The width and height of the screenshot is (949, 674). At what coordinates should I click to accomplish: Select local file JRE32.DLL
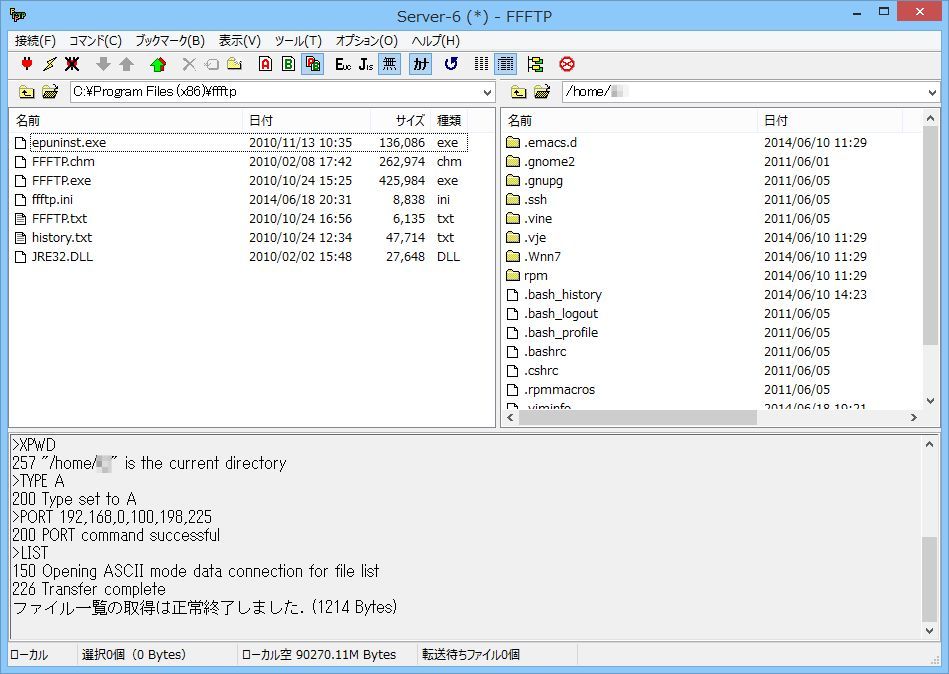tap(62, 257)
